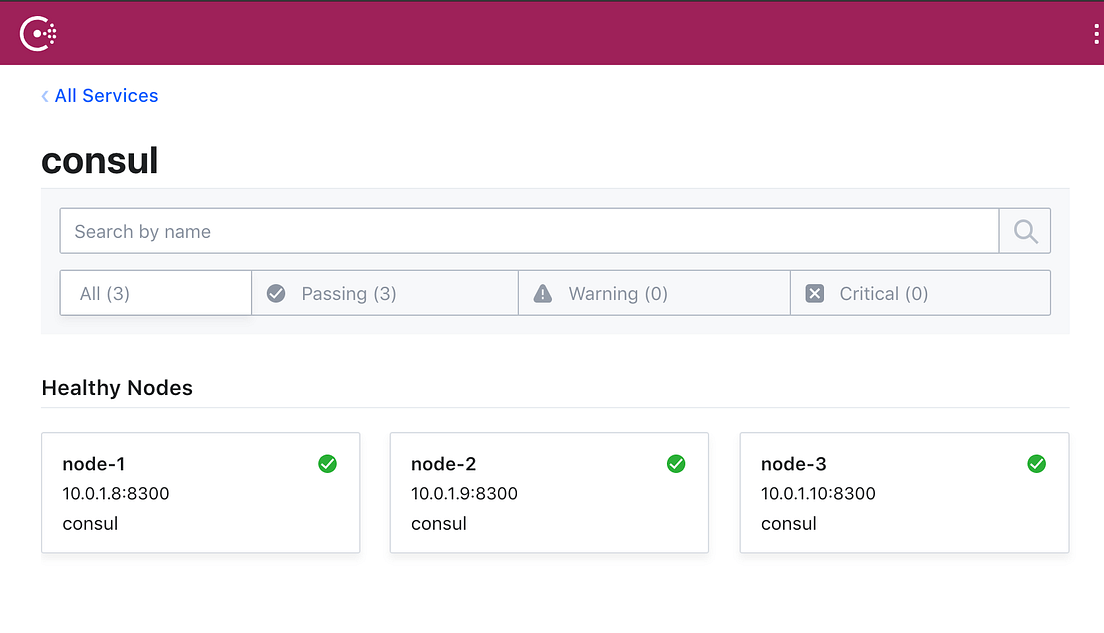Click node-1 green health check icon
The height and width of the screenshot is (633, 1104).
327,464
